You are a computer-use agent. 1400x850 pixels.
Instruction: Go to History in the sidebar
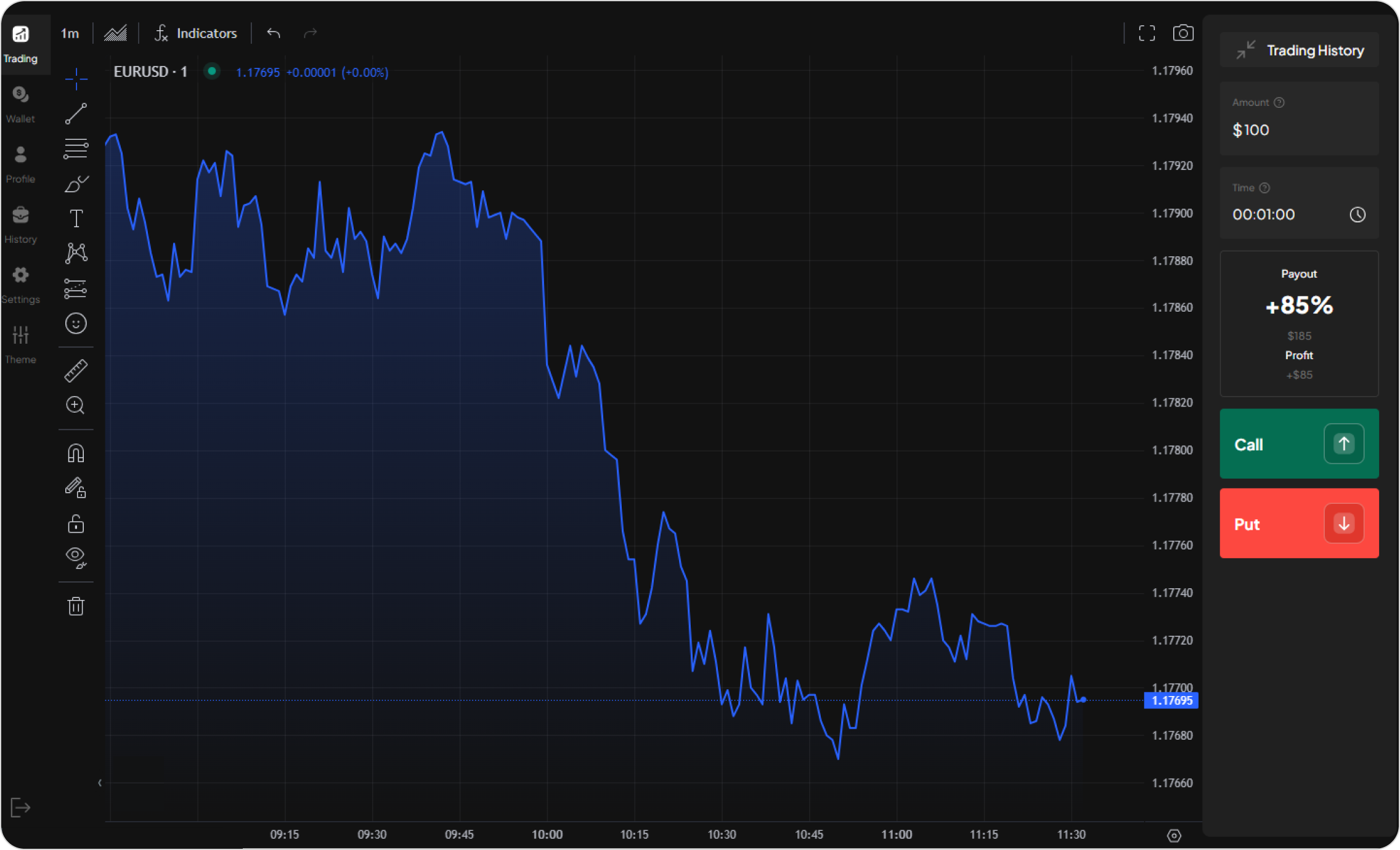(x=20, y=225)
